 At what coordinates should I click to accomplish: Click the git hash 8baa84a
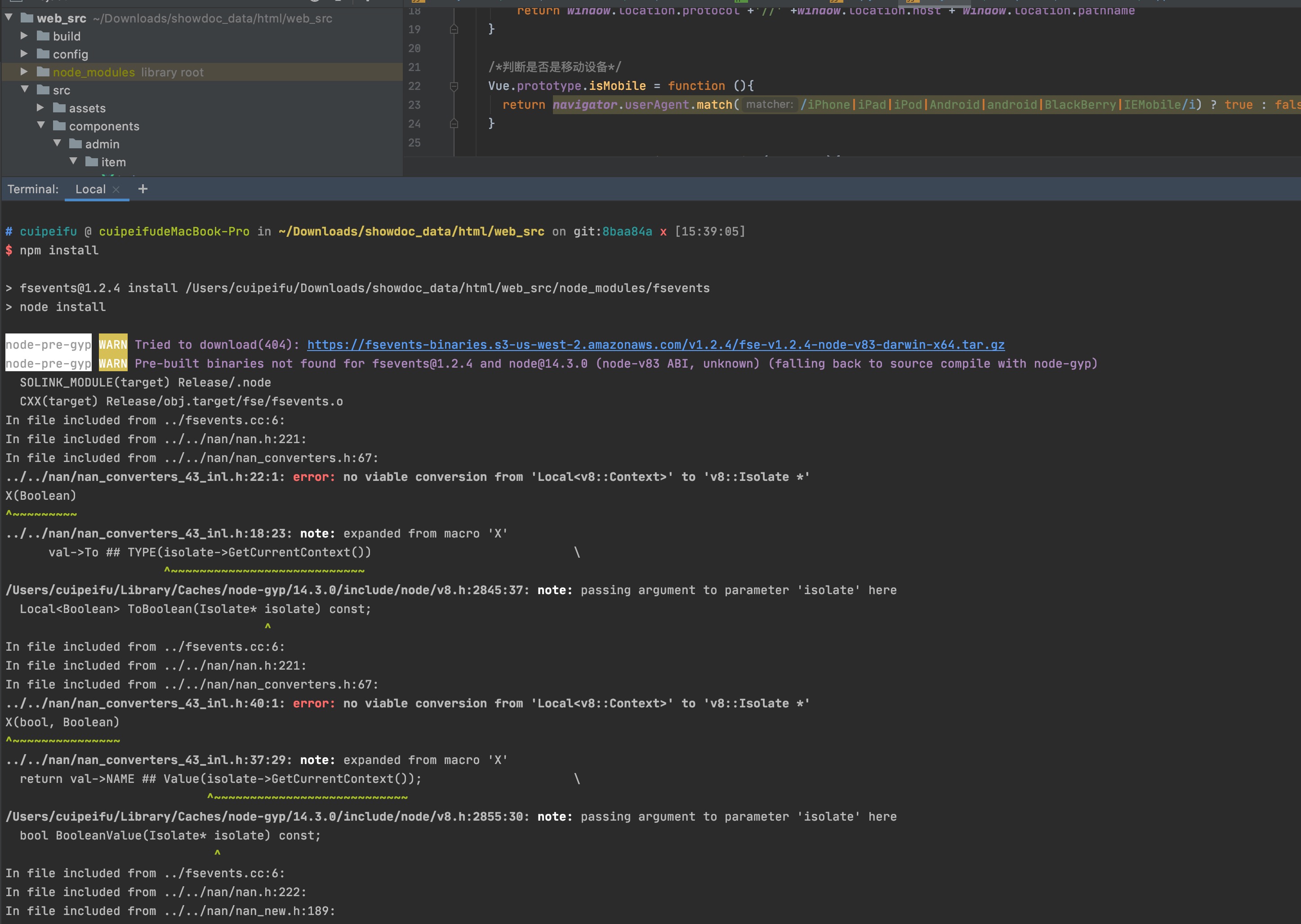tap(627, 231)
